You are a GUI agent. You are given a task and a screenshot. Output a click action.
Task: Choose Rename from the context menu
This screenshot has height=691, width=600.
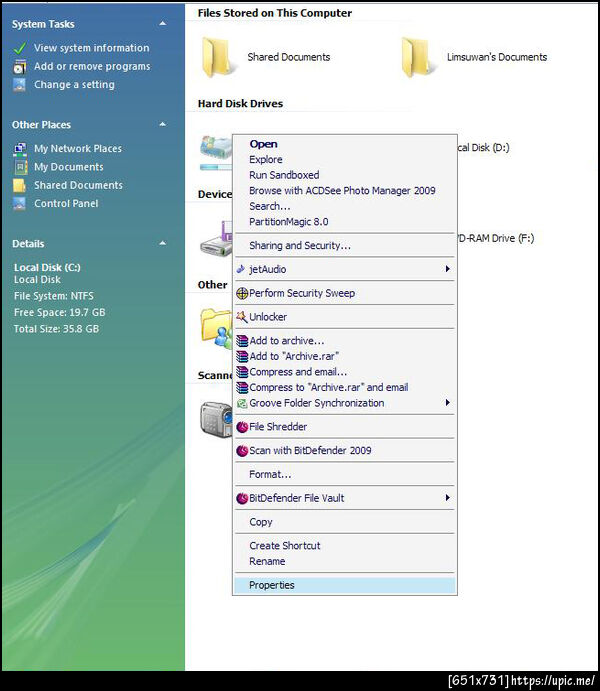pyautogui.click(x=344, y=561)
